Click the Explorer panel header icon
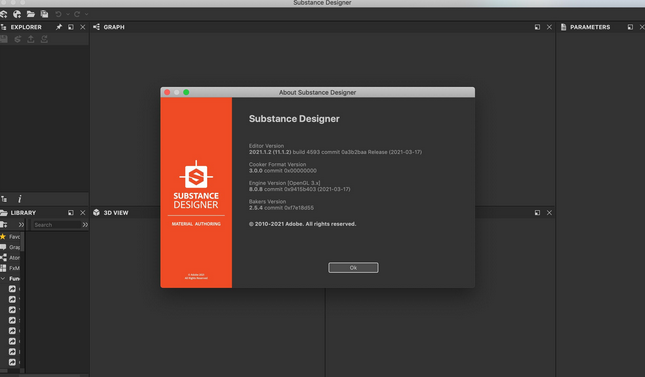 [x=3, y=27]
